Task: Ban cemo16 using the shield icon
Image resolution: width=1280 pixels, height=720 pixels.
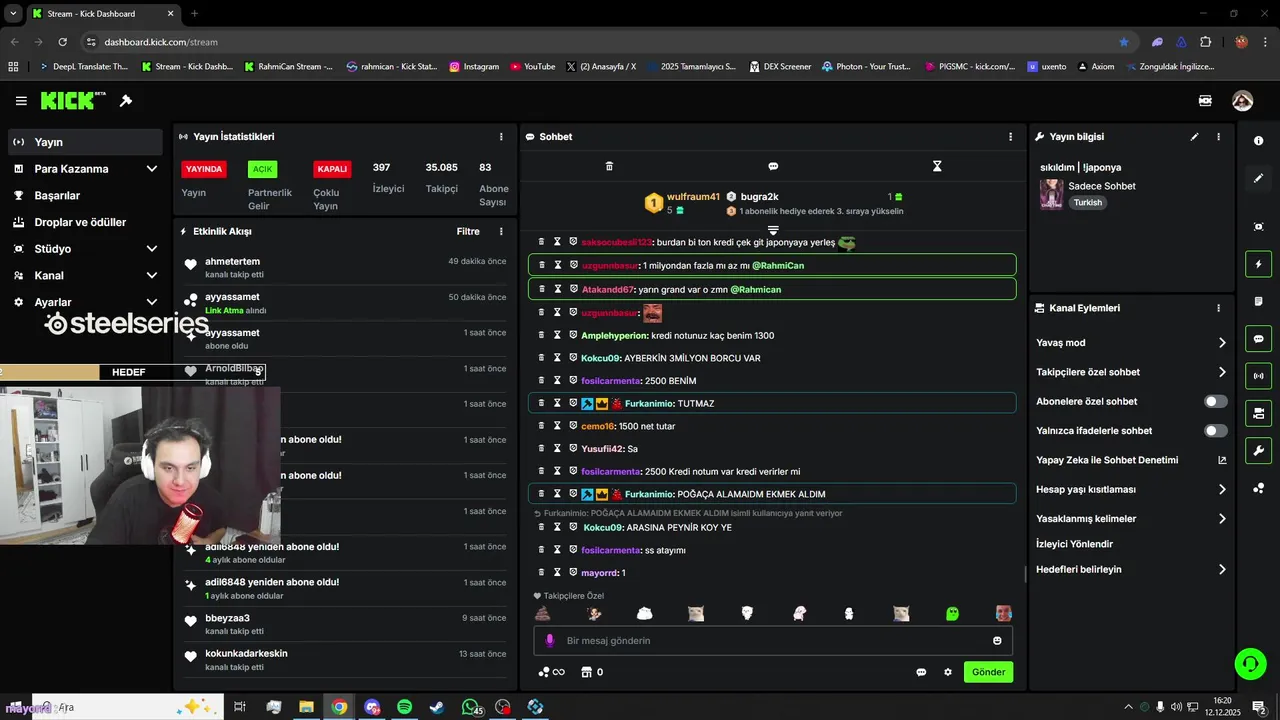Action: click(573, 426)
